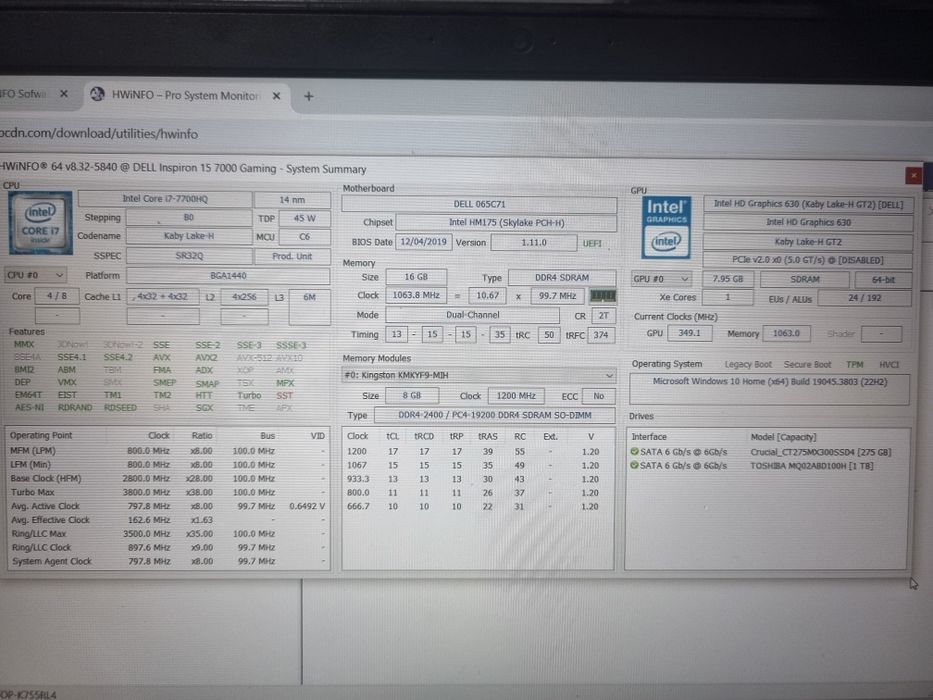Click the 14 nm process field
933x700 pixels.
292,200
